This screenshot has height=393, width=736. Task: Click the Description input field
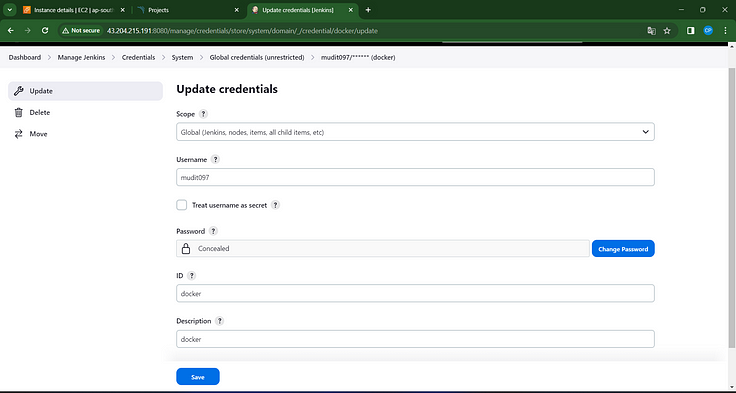click(x=415, y=339)
